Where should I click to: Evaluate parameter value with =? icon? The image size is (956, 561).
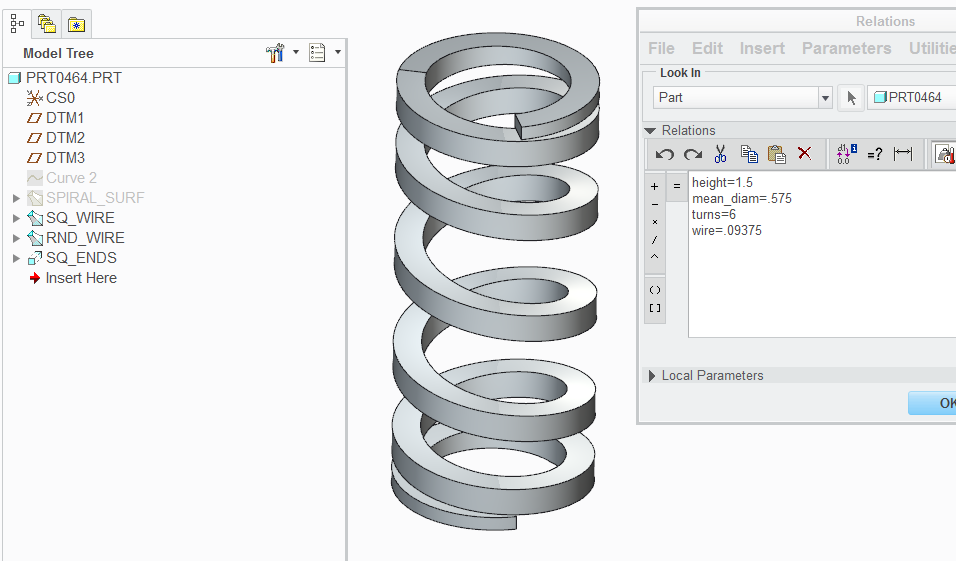coord(875,154)
